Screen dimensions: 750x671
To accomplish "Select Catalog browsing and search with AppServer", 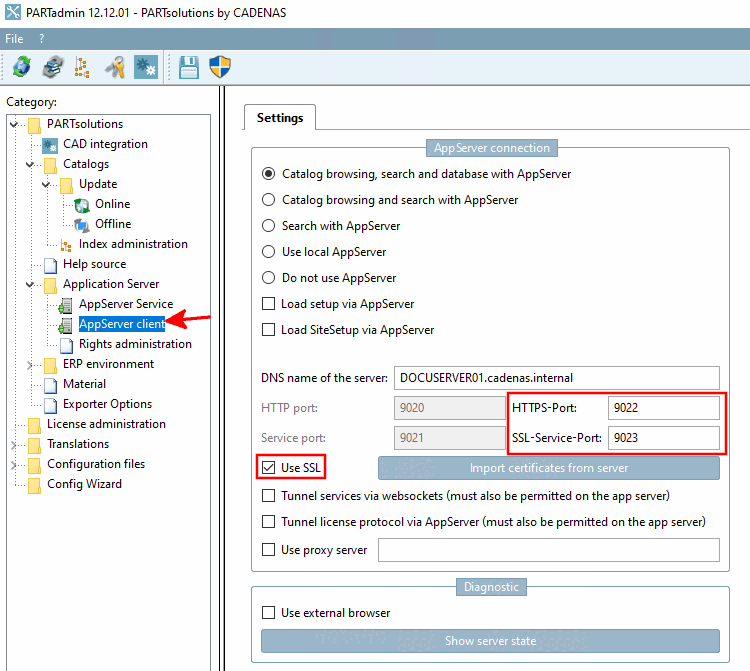I will (x=268, y=199).
